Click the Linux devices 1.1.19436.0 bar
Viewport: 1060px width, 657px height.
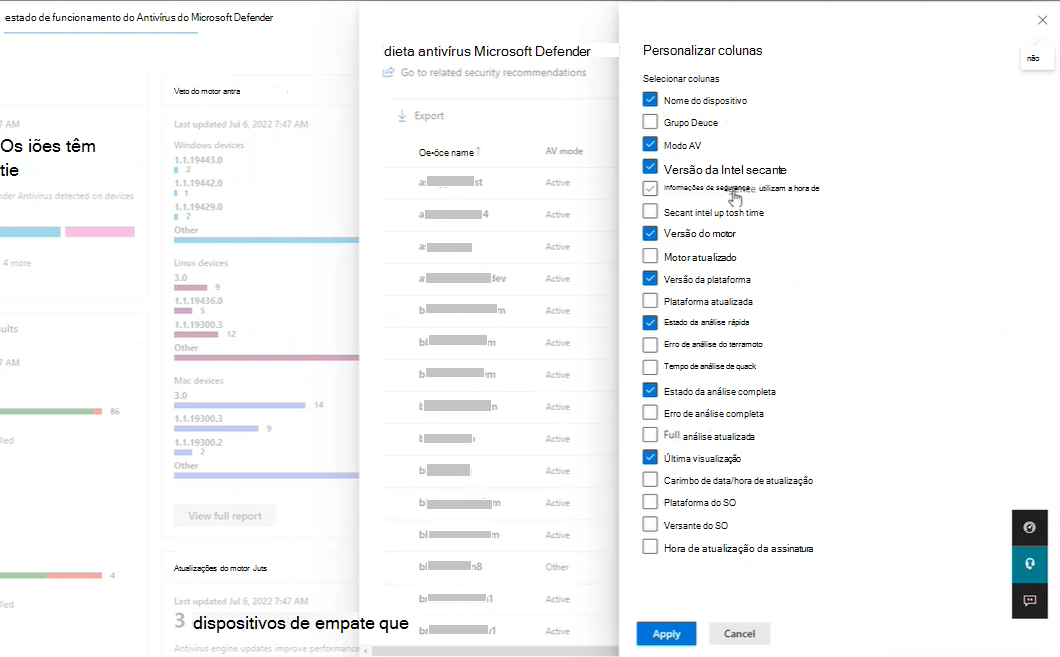coord(183,311)
